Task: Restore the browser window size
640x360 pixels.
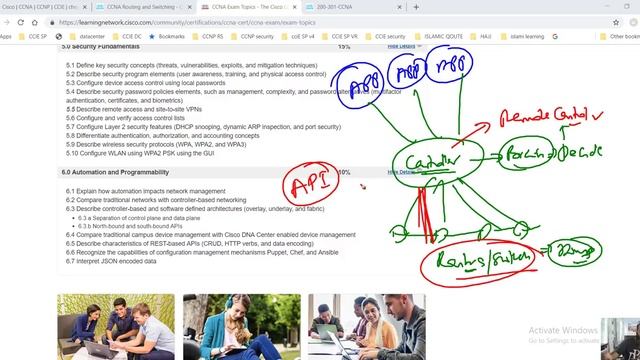Action: (x=627, y=7)
